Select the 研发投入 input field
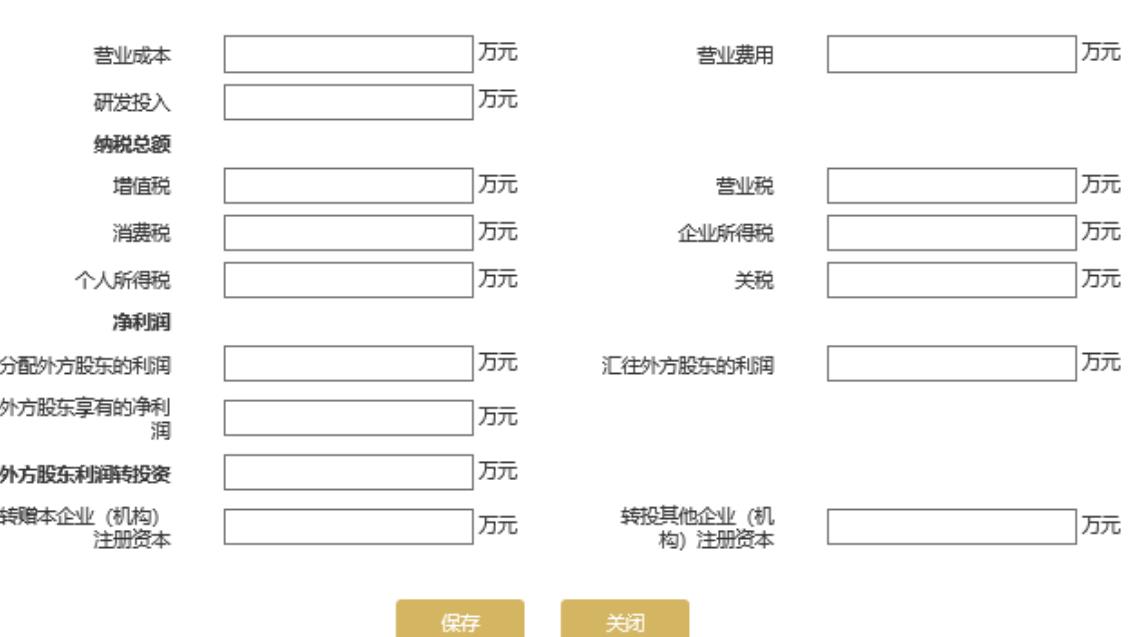The image size is (1137, 637). click(348, 103)
